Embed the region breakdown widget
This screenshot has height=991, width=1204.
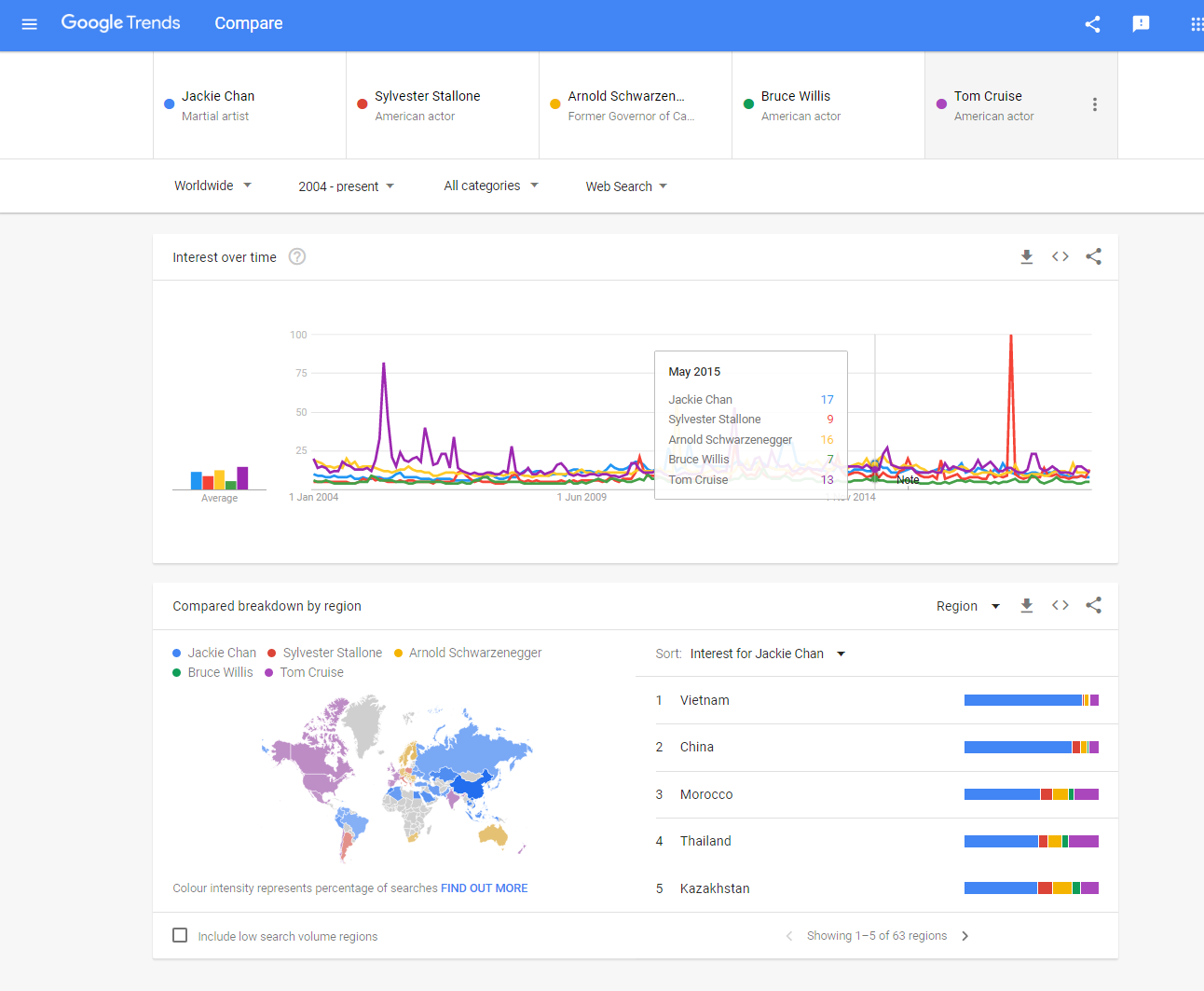(1060, 605)
